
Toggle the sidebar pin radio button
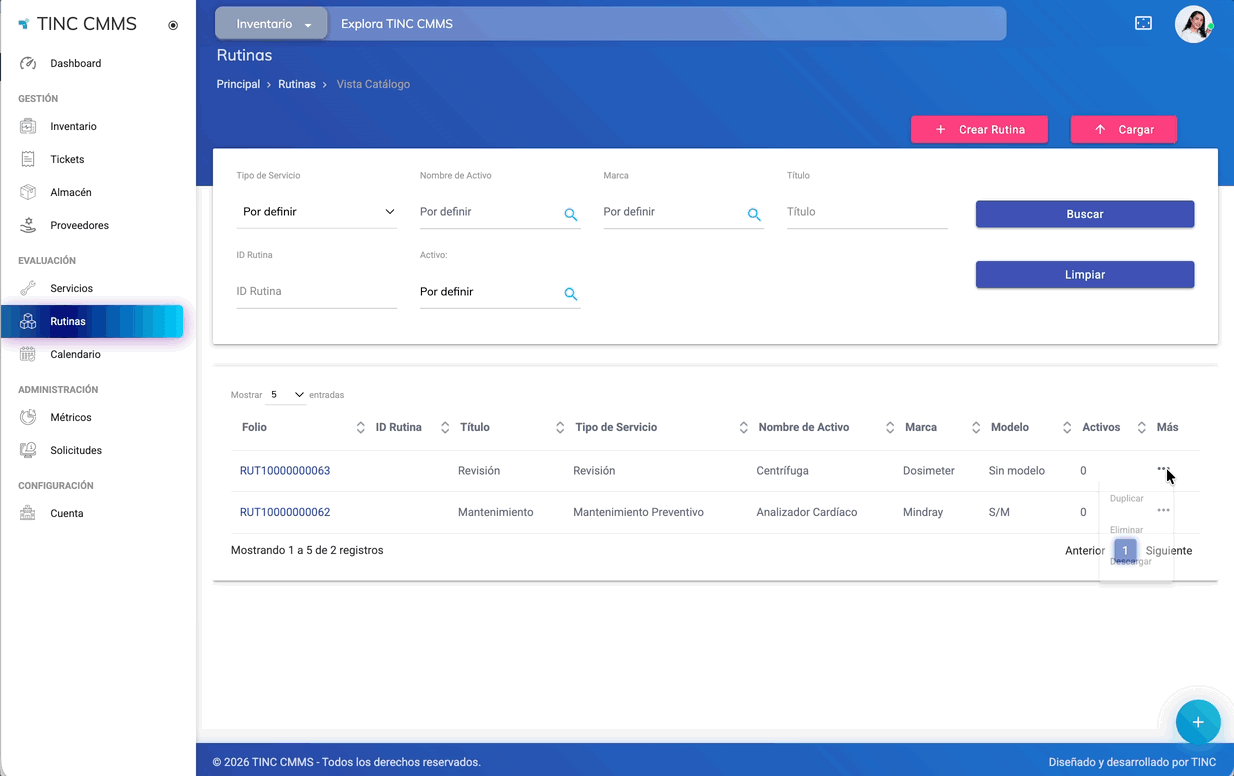point(173,25)
